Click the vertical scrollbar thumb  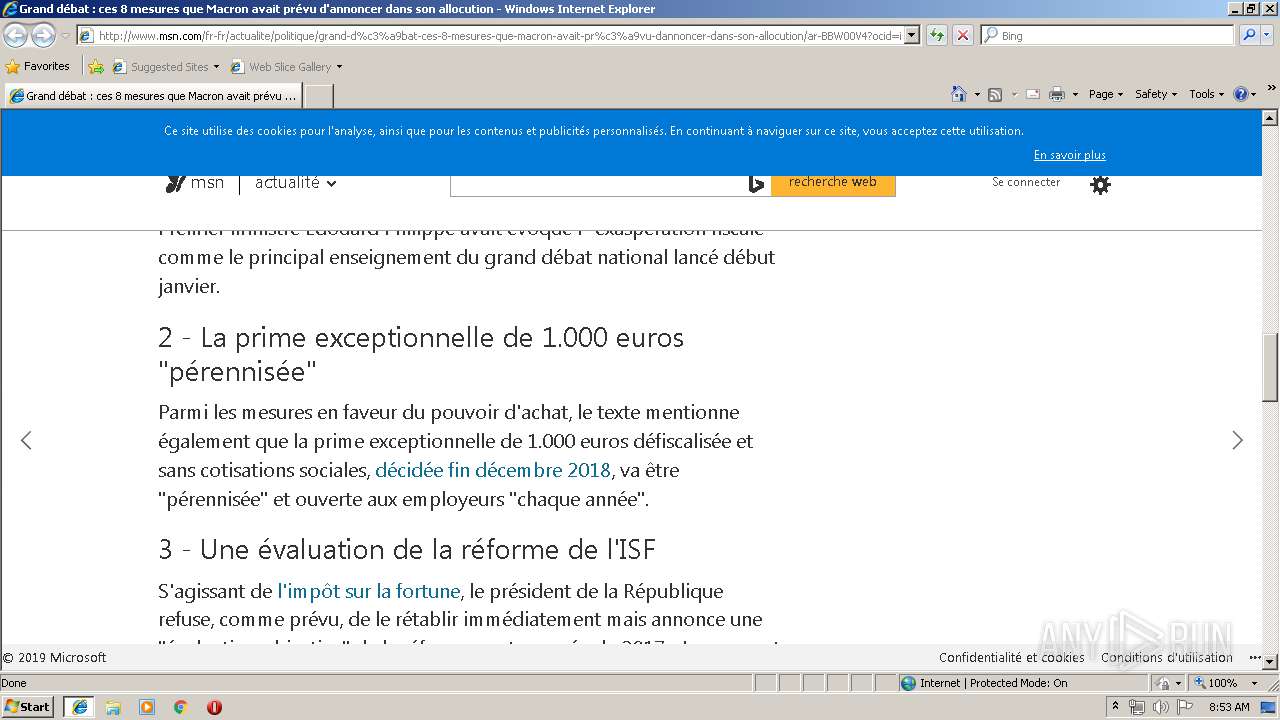click(1271, 366)
